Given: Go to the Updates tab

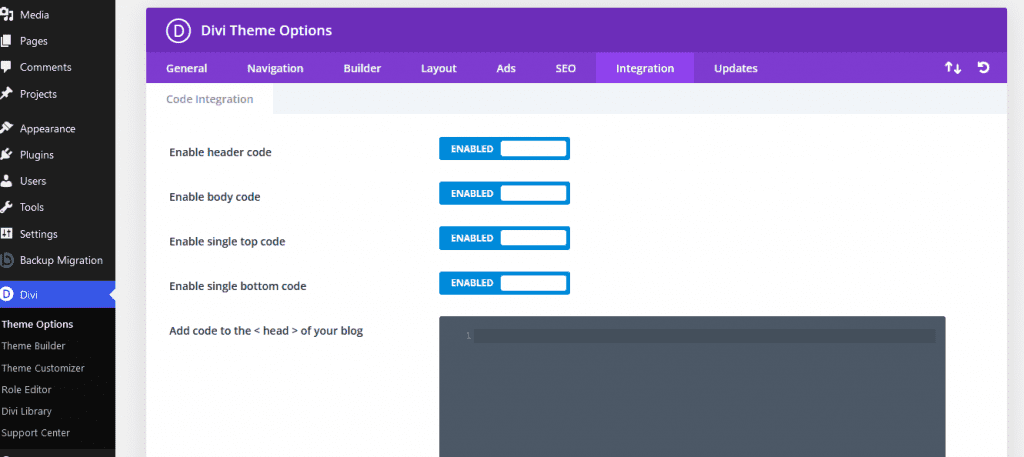Looking at the screenshot, I should click(x=736, y=68).
